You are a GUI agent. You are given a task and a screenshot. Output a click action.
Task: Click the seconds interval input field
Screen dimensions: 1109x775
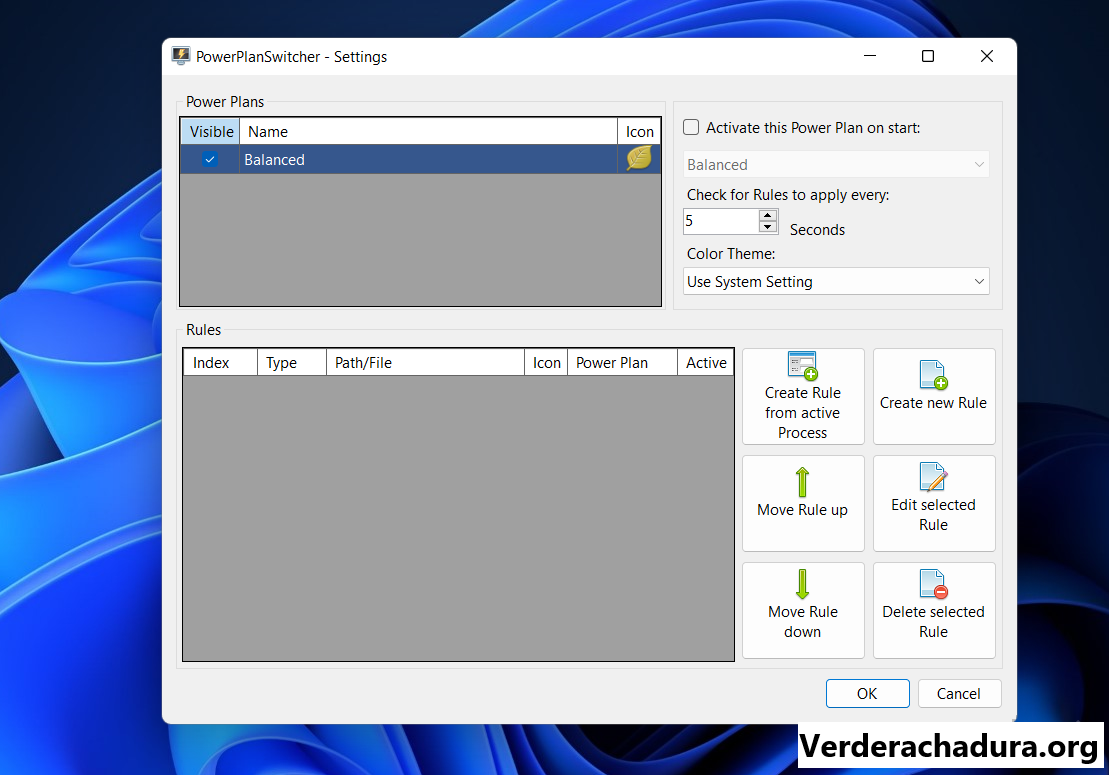721,221
